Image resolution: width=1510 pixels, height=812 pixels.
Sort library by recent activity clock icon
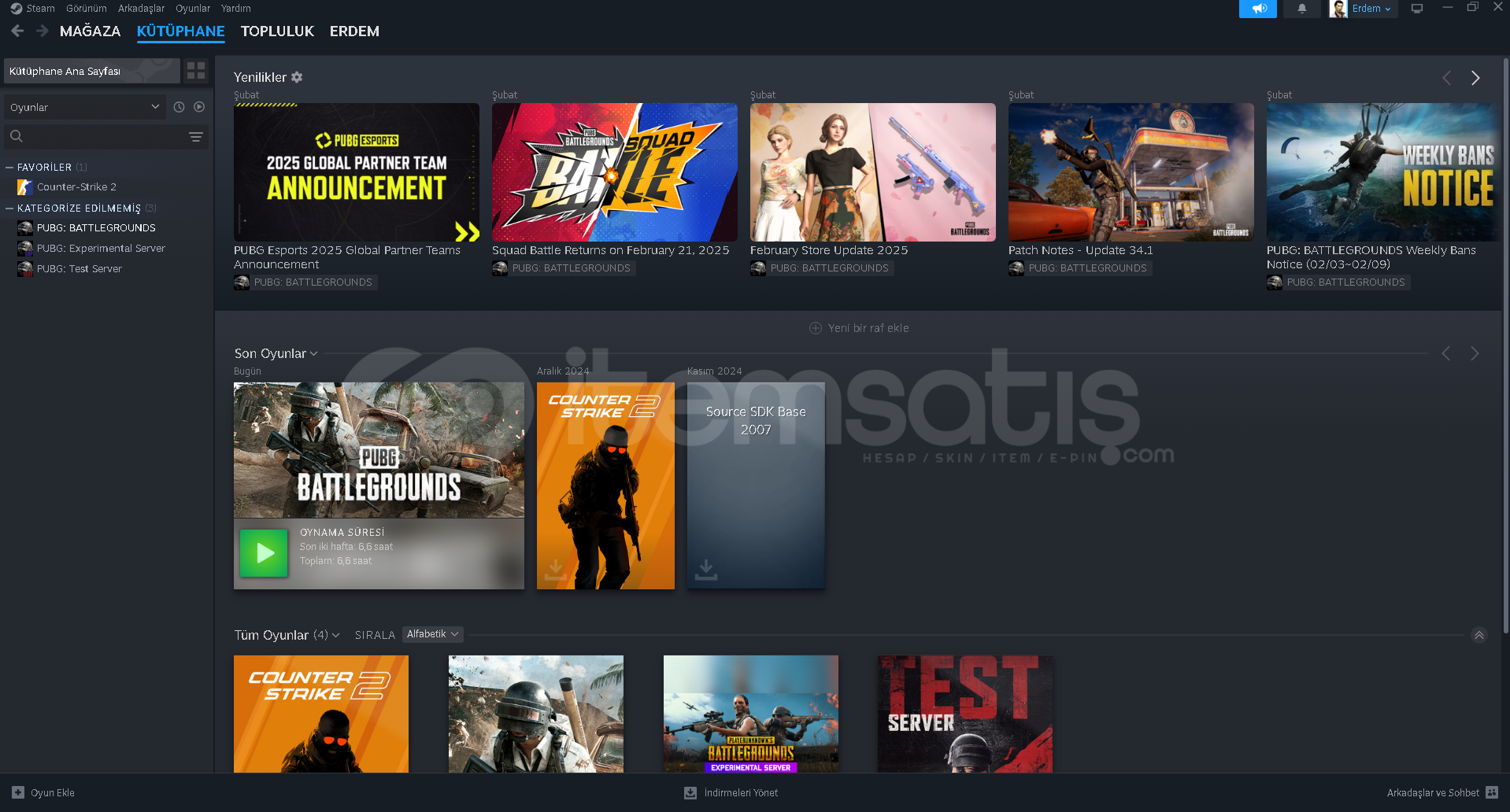coord(179,107)
